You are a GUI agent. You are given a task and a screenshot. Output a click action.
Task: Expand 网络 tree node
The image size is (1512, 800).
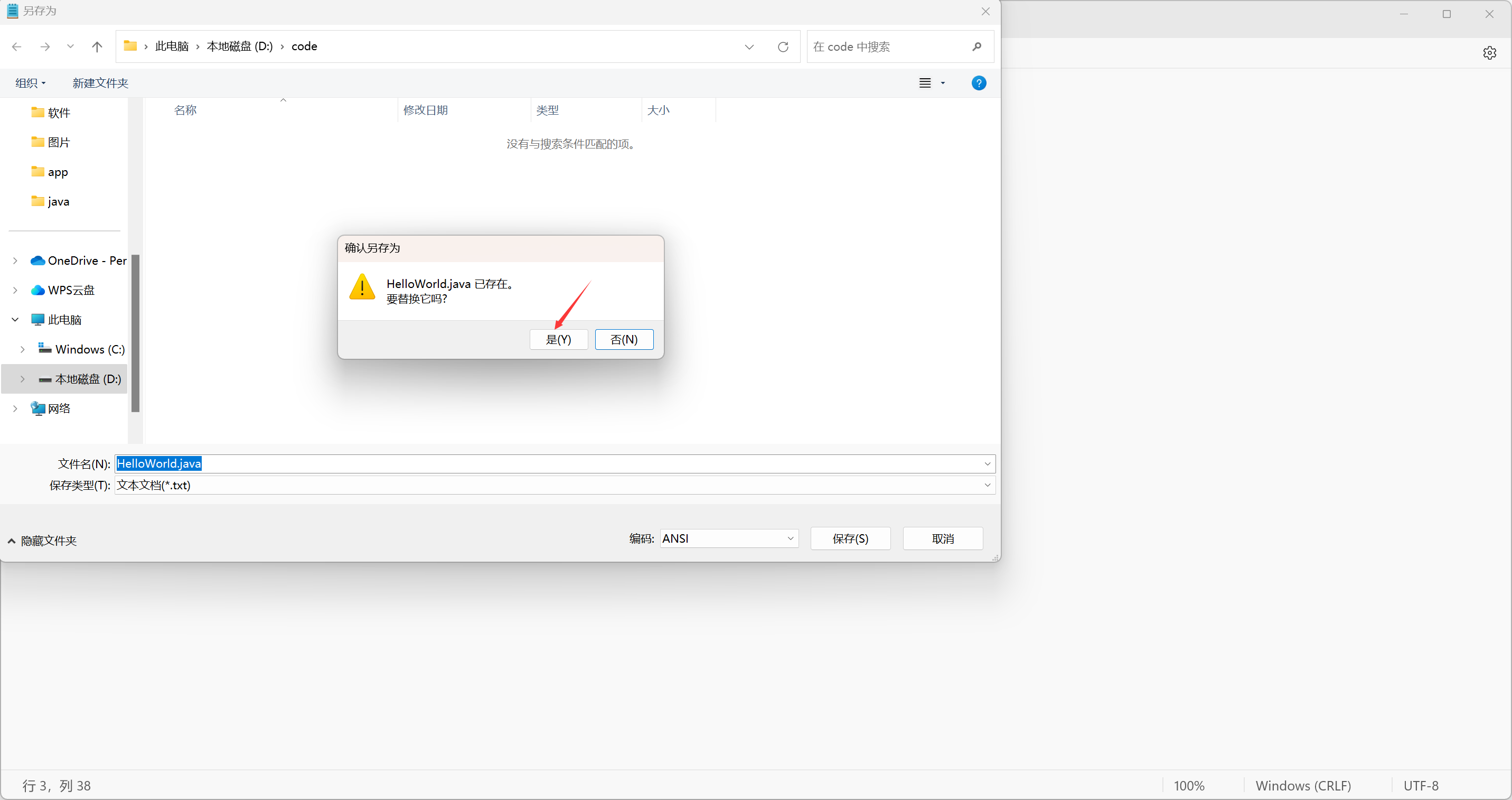pos(15,409)
